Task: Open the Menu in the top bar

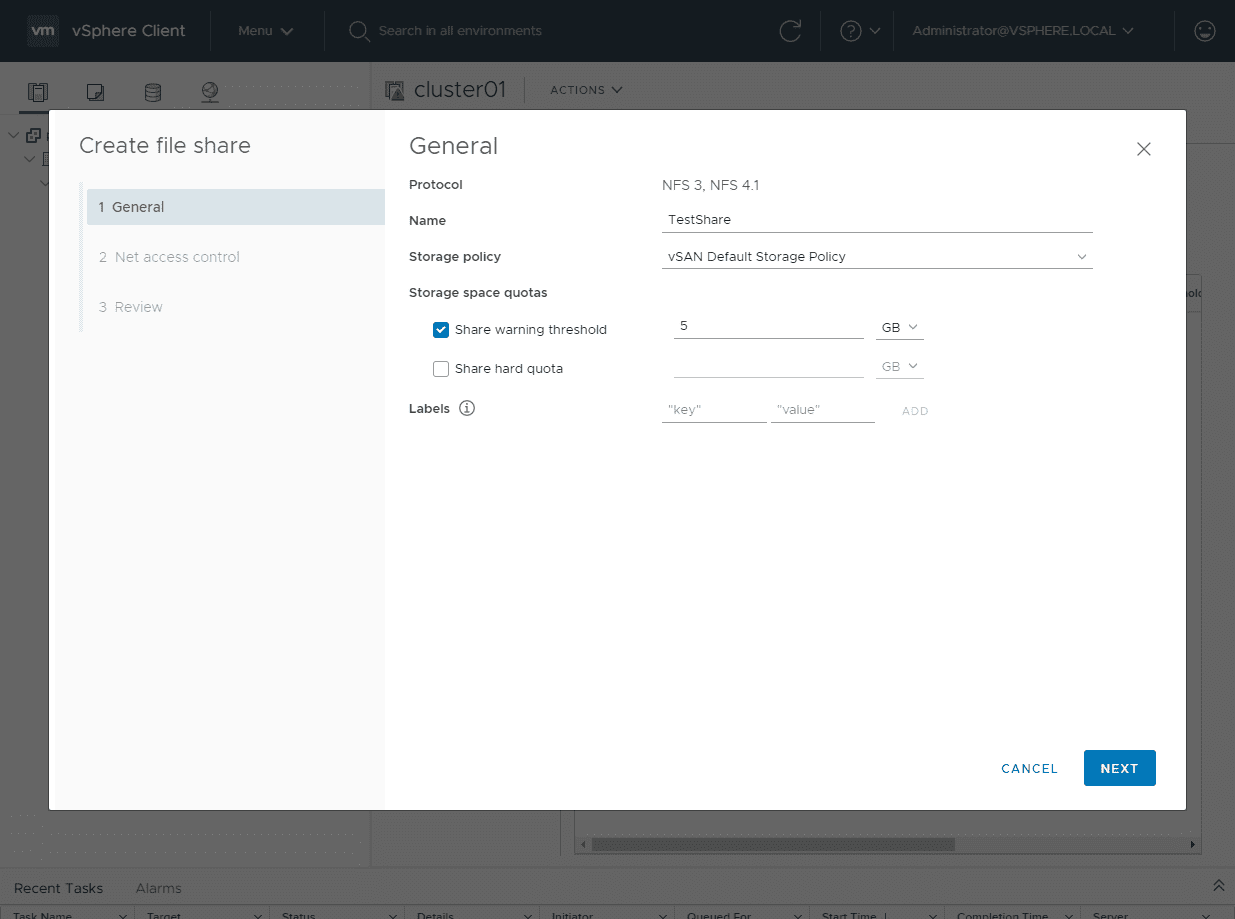Action: click(265, 31)
